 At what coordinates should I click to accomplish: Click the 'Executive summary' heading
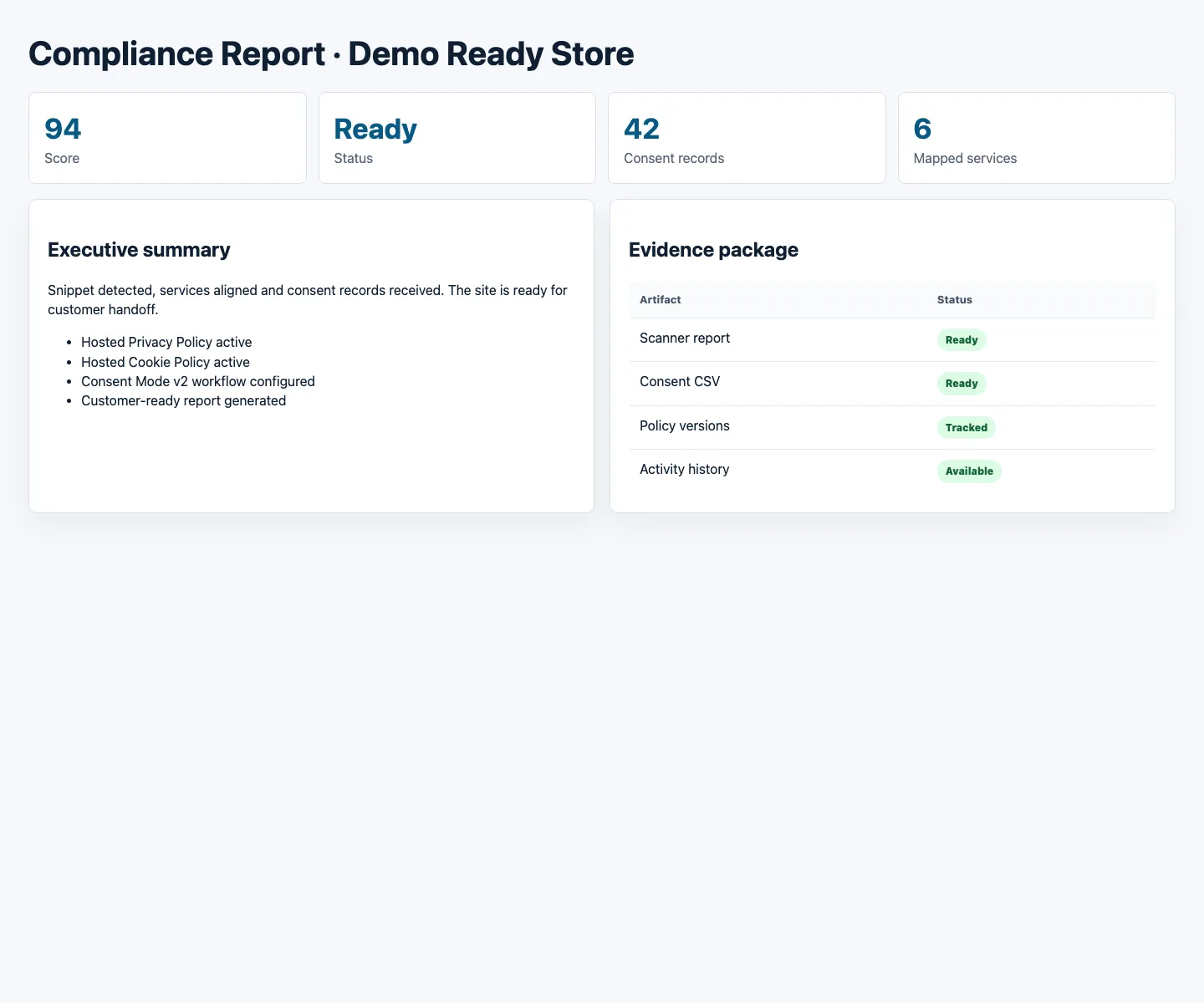(x=139, y=250)
